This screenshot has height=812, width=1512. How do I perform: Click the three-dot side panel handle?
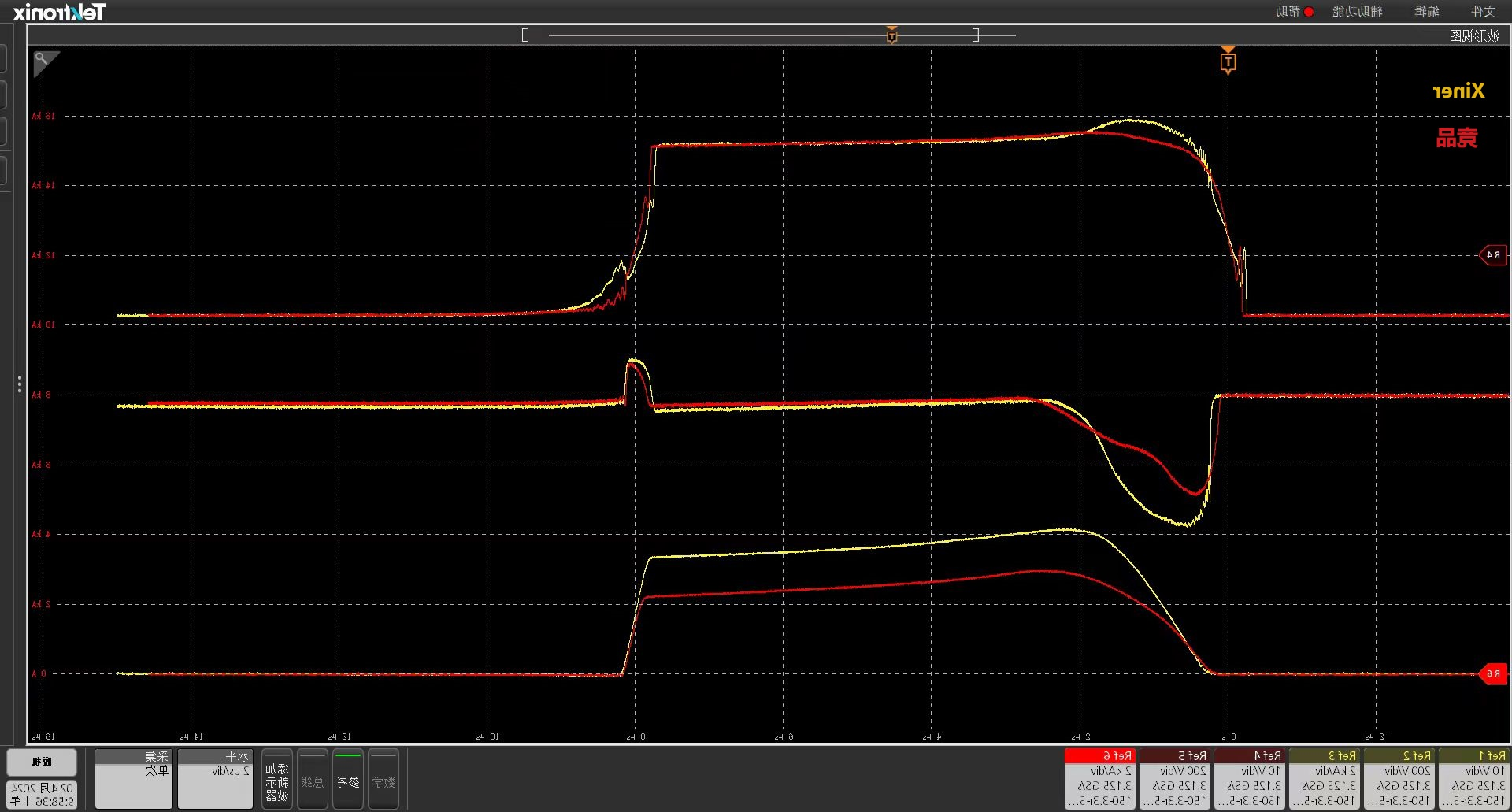(19, 384)
